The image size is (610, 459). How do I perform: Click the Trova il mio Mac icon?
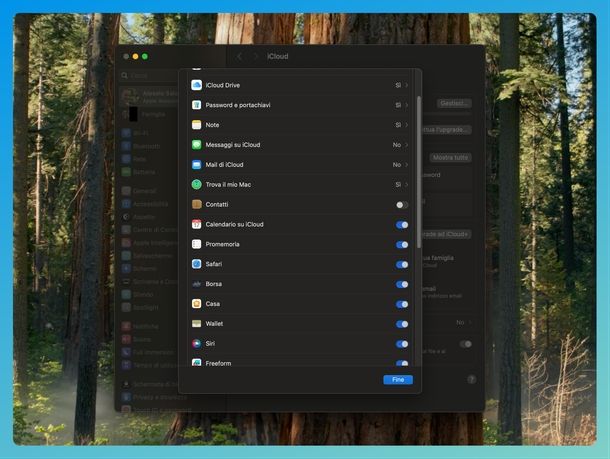pyautogui.click(x=196, y=184)
